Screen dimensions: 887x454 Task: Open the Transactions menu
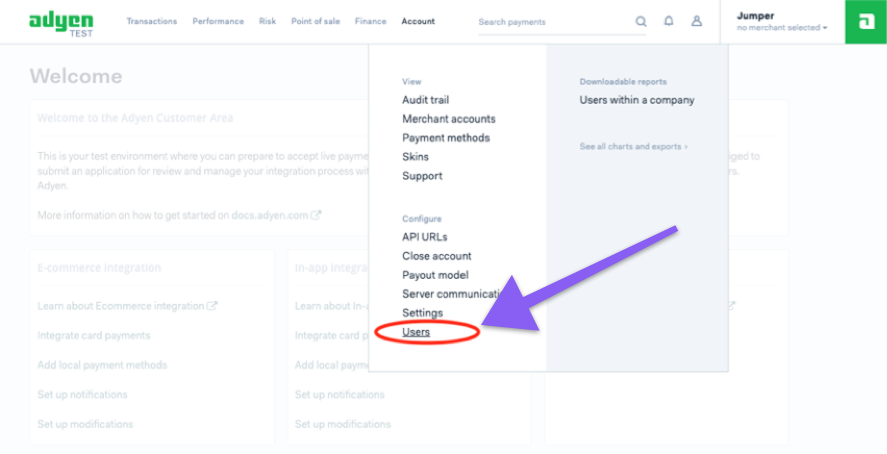pyautogui.click(x=152, y=21)
